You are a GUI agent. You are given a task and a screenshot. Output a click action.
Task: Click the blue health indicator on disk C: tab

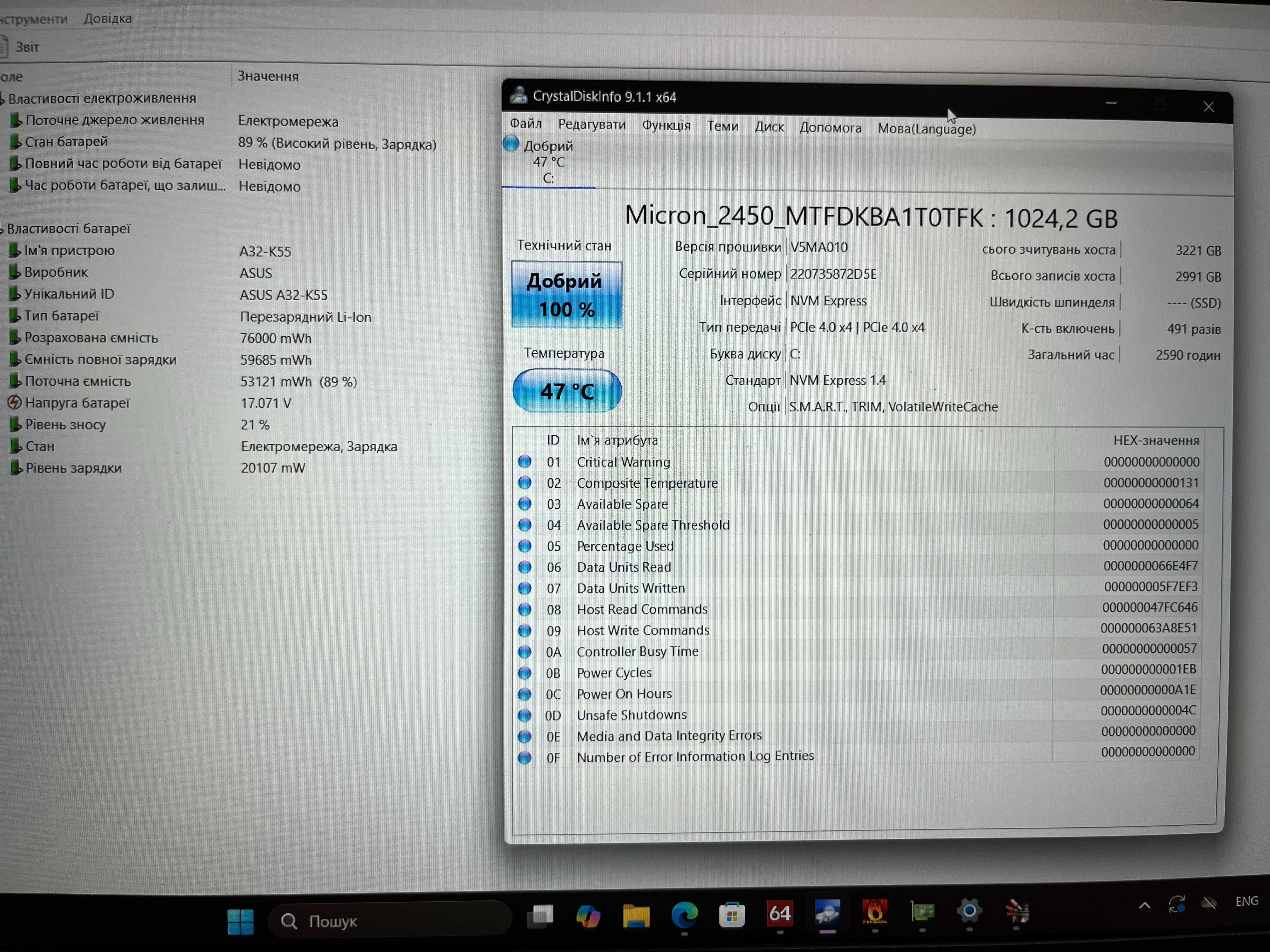[510, 144]
